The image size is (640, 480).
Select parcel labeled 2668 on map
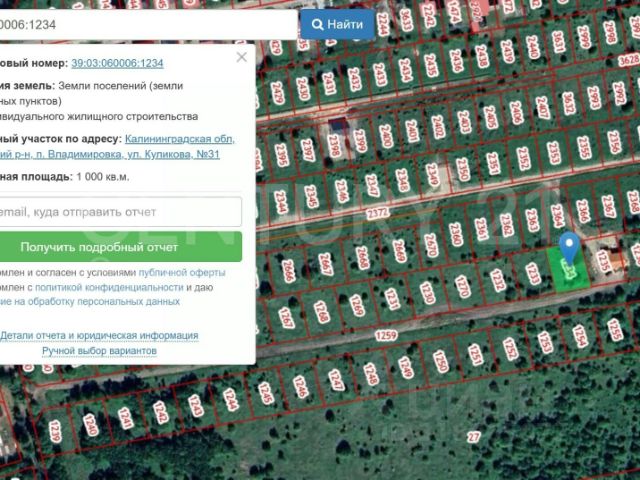(x=362, y=258)
